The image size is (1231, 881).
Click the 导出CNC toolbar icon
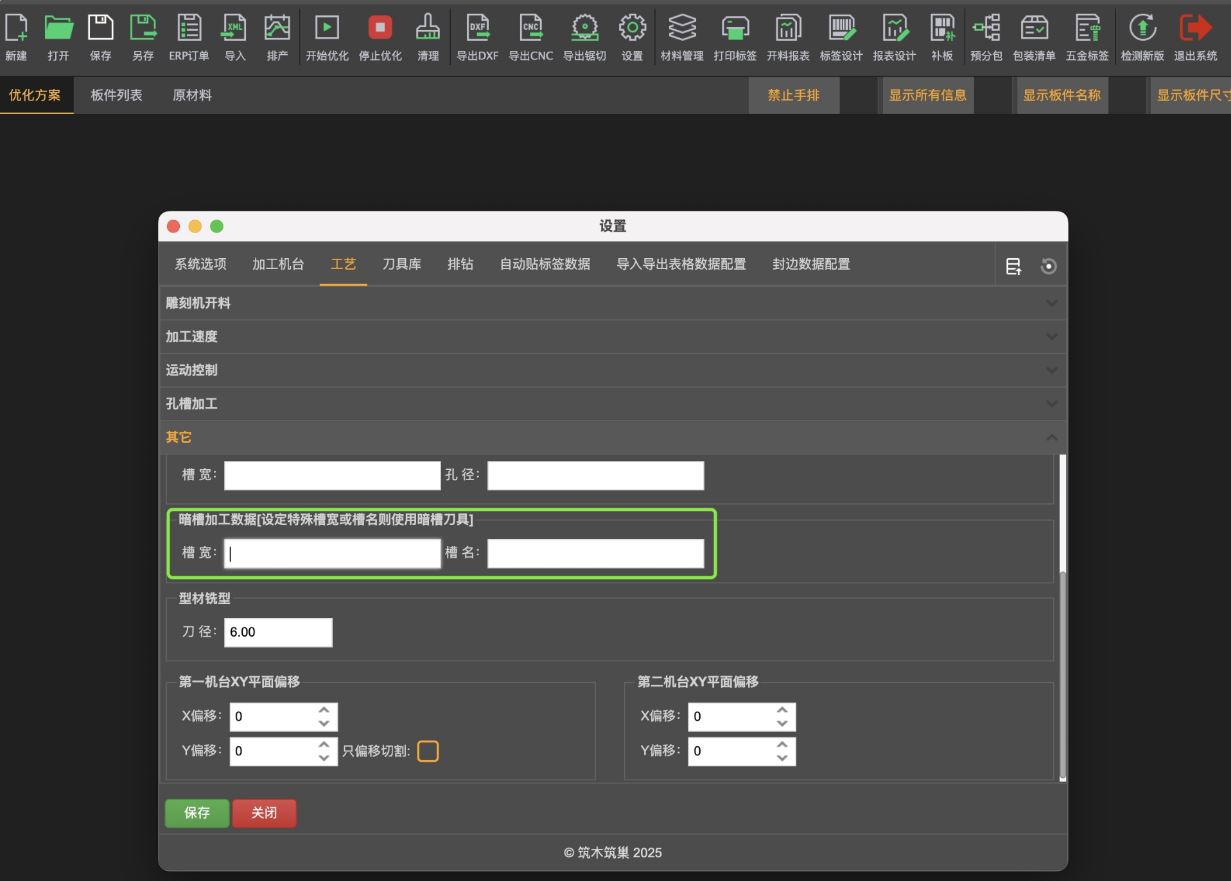[x=530, y=28]
